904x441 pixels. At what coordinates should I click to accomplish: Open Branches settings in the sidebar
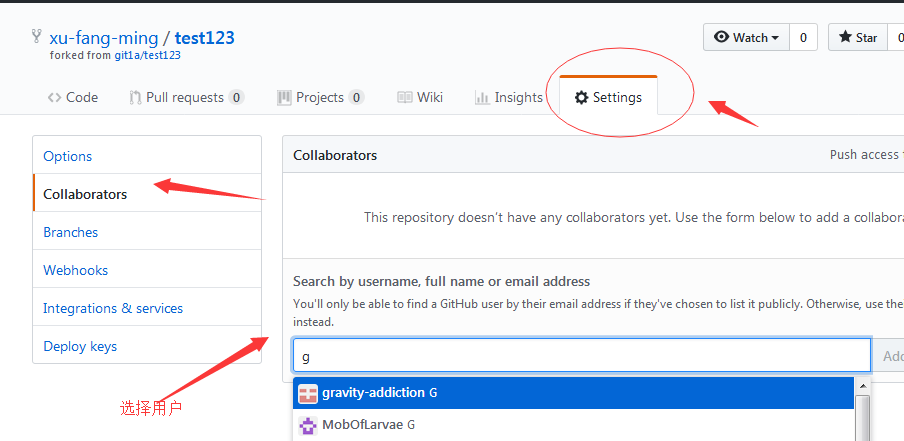(x=71, y=232)
